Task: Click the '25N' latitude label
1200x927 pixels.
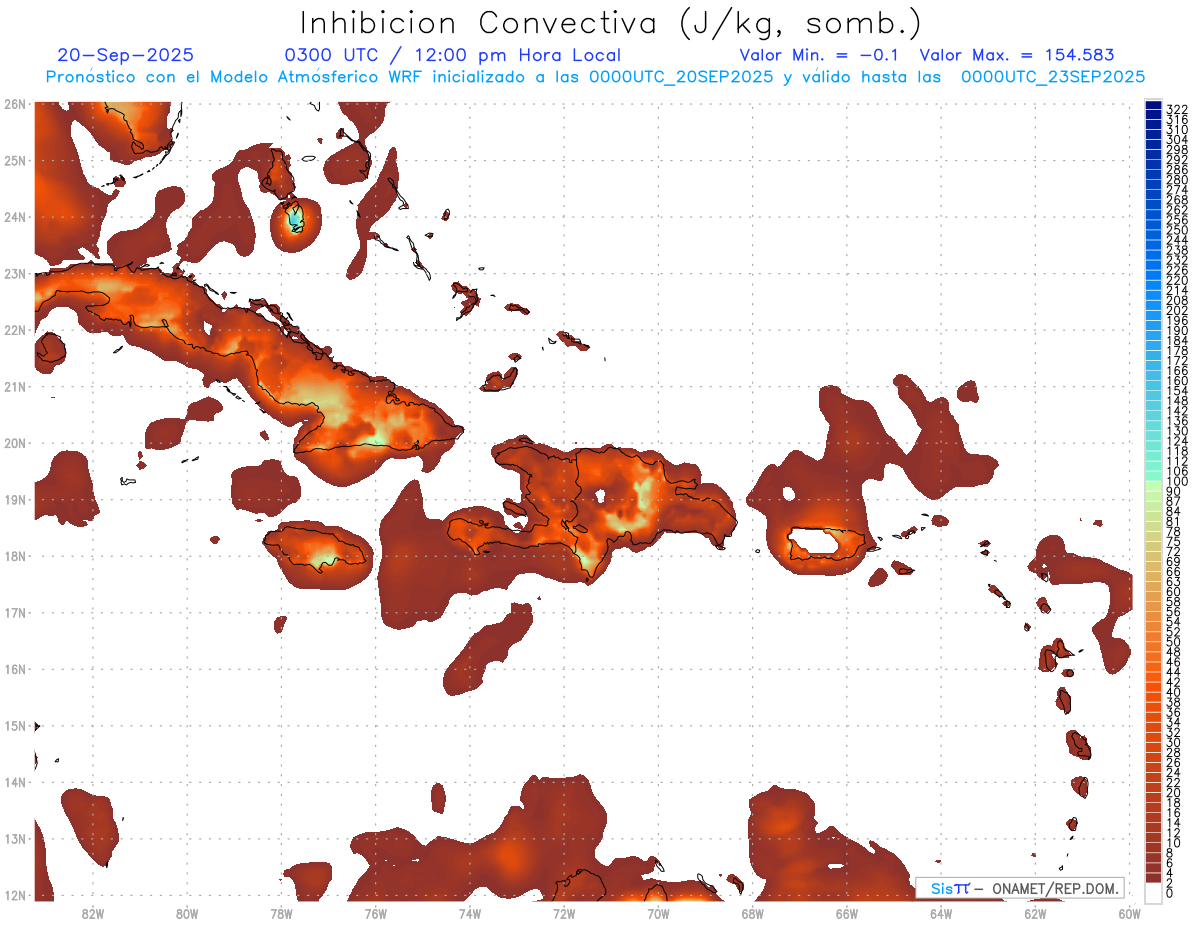Action: [x=14, y=160]
